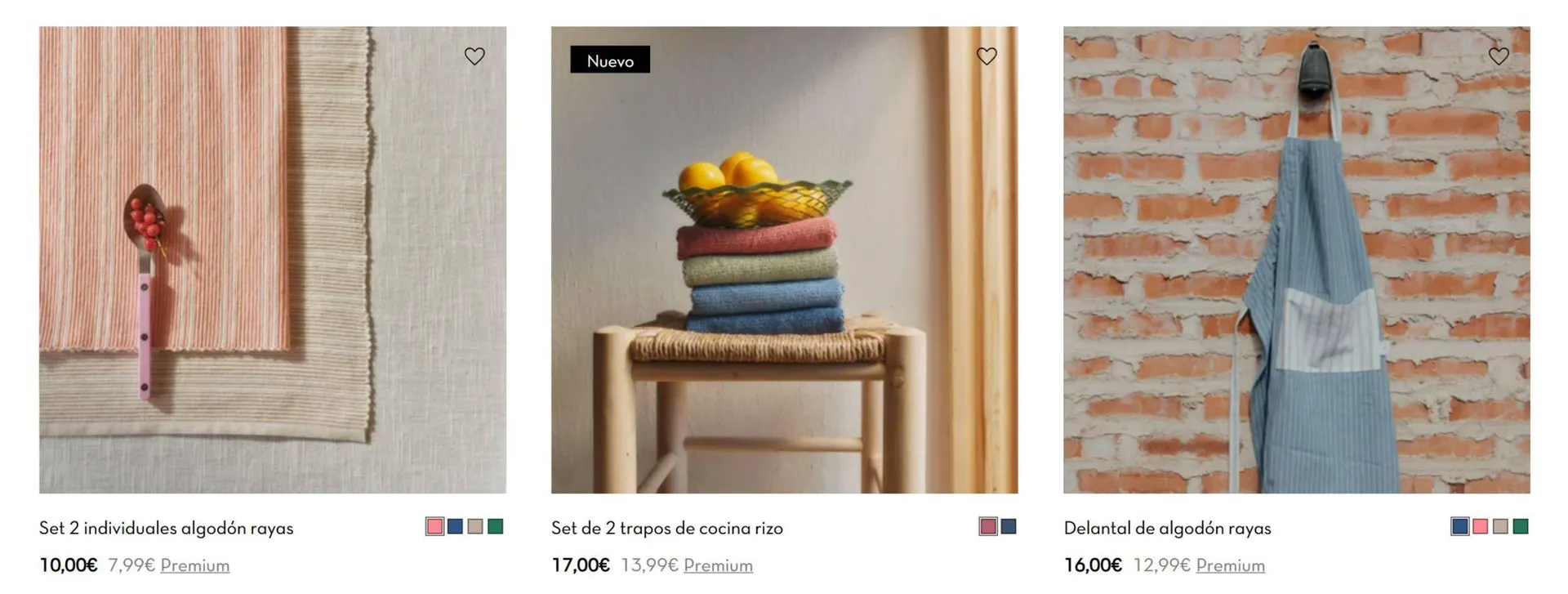Favorite the striped placemats set with heart
This screenshot has width=1568, height=594.
[x=474, y=56]
